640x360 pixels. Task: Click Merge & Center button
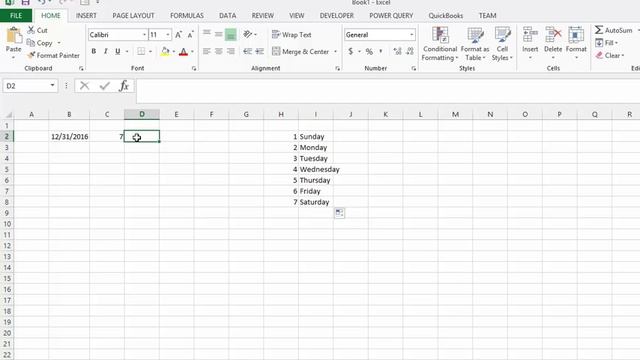pyautogui.click(x=300, y=51)
